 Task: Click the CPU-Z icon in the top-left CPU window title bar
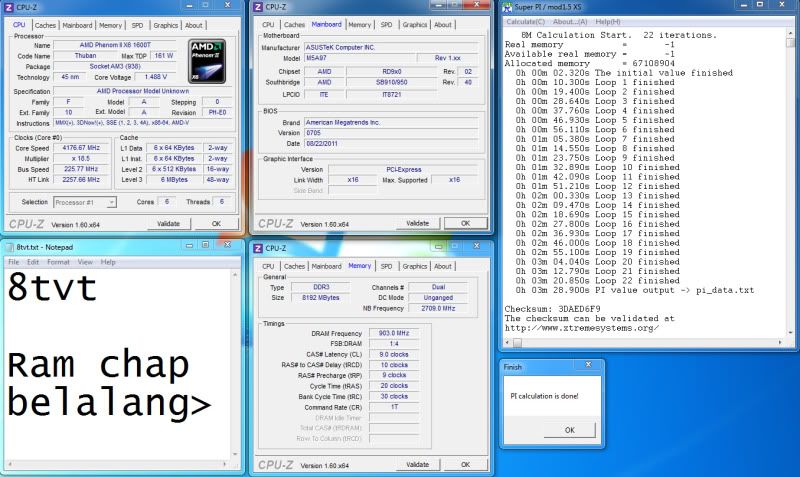[8, 7]
